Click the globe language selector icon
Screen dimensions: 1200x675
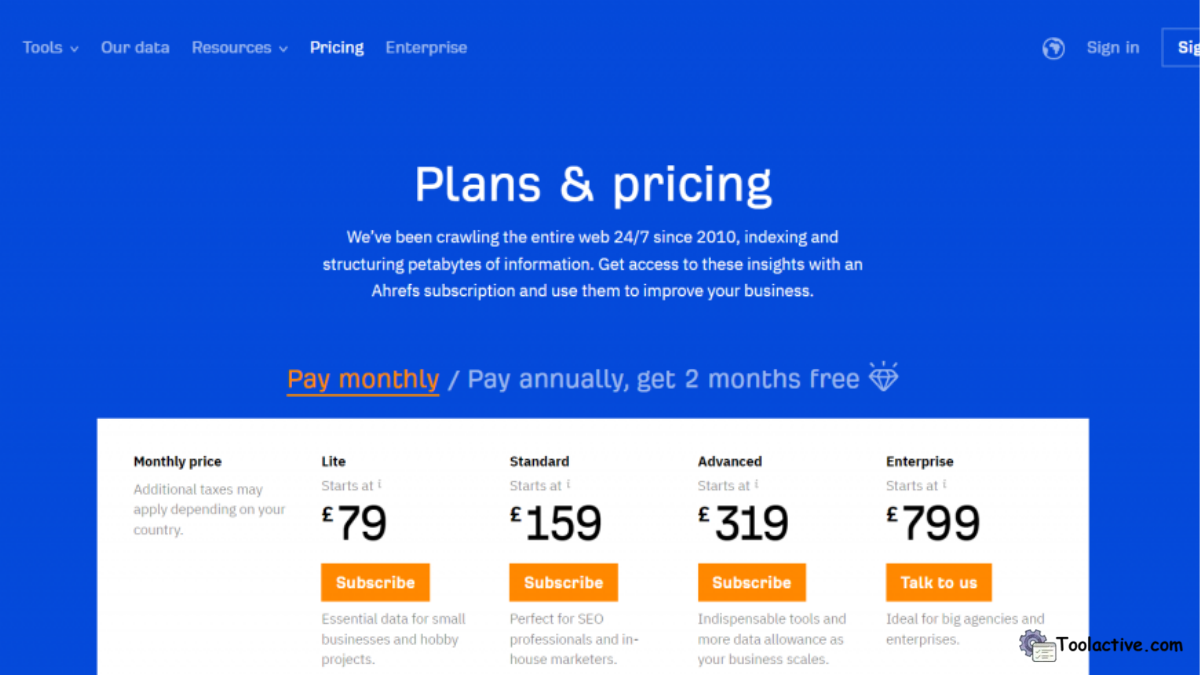tap(1053, 47)
